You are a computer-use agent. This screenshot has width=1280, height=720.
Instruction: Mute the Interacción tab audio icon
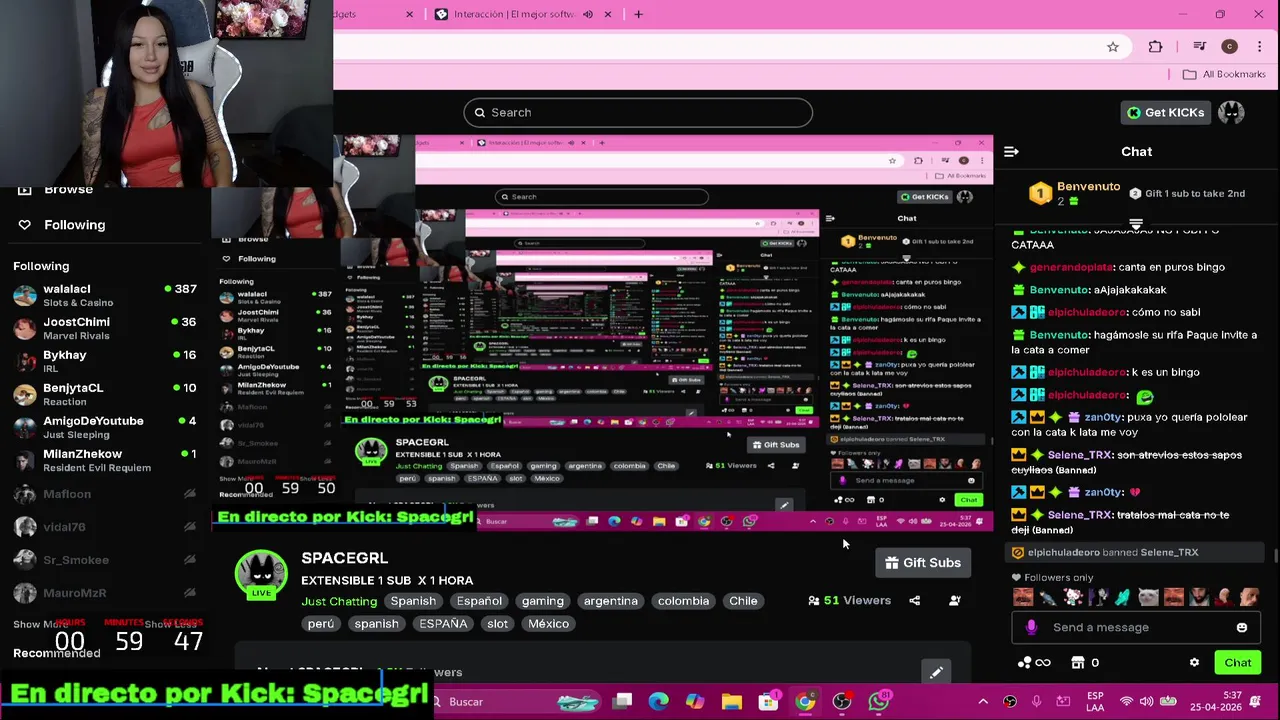click(x=588, y=14)
